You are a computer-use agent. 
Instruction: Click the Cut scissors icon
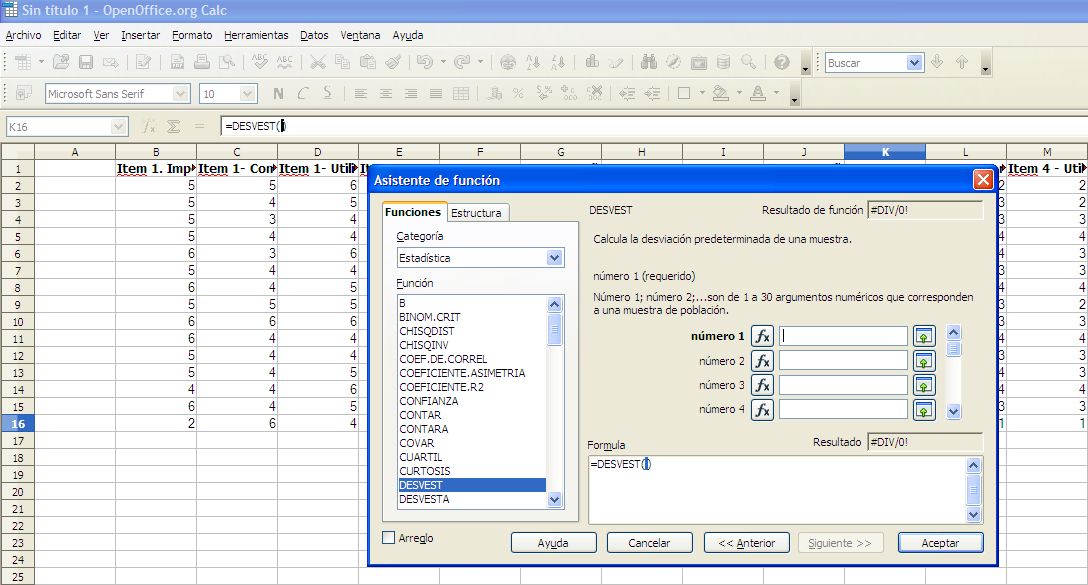pyautogui.click(x=318, y=62)
